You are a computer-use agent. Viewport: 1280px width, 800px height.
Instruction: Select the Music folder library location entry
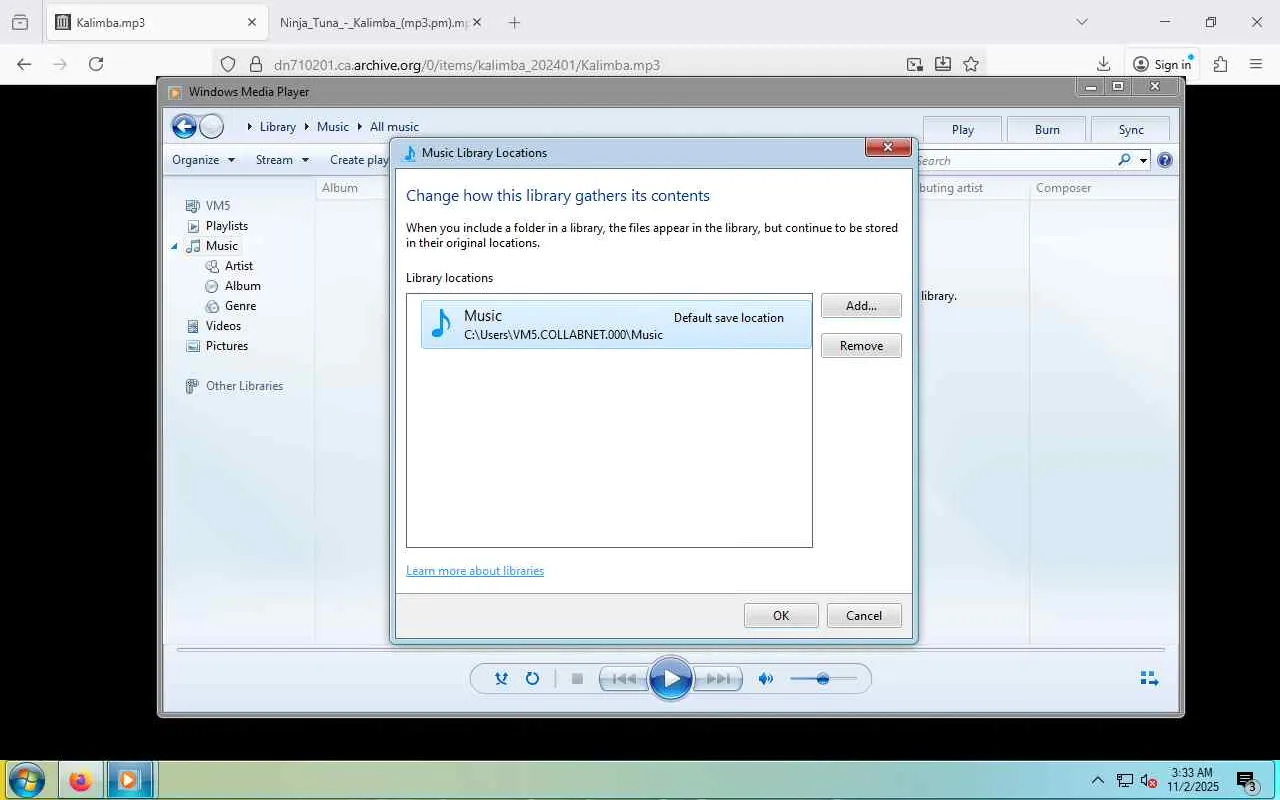[616, 324]
